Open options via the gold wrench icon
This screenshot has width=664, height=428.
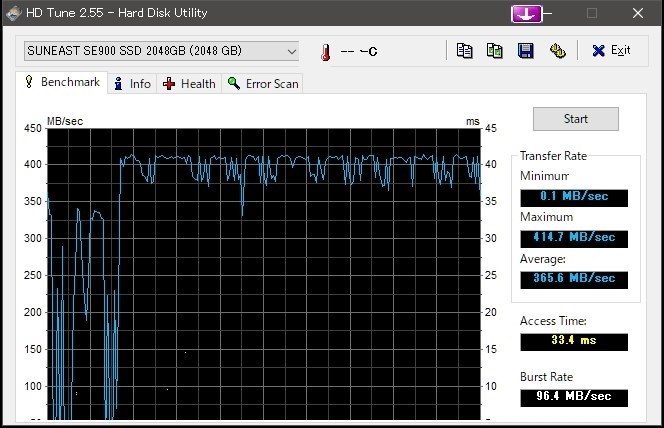pos(557,51)
